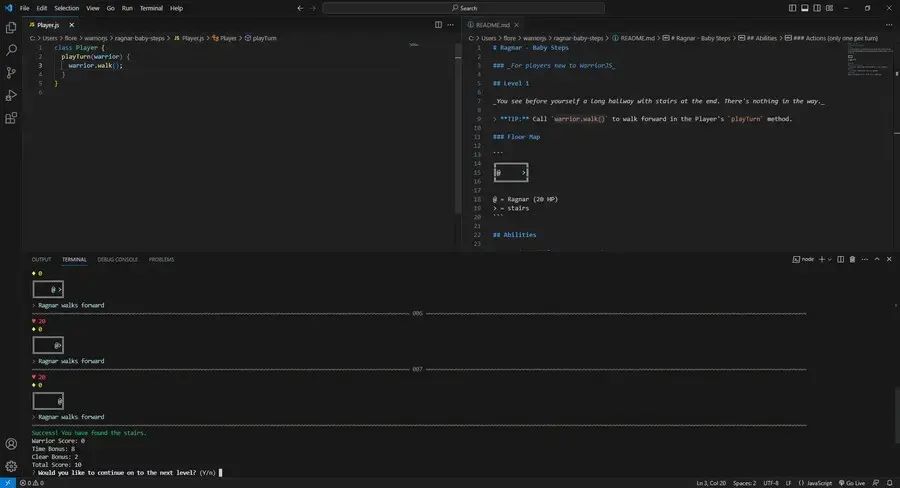
Task: Click the Player class breadcrumb
Action: (224, 38)
